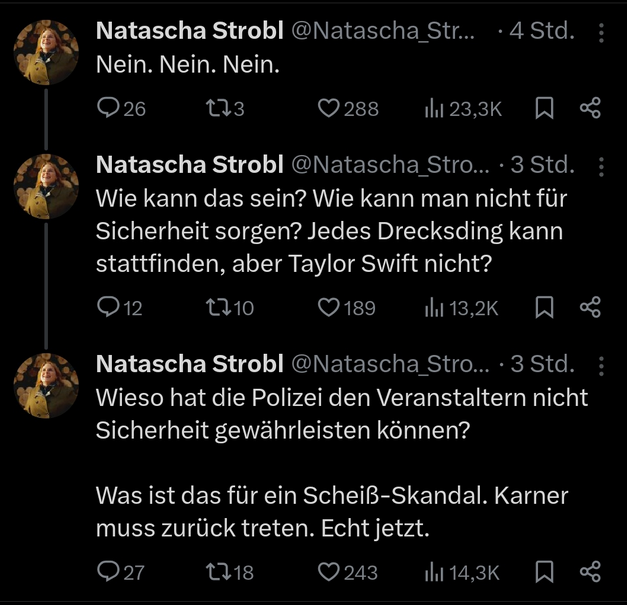Share the Karner resignation tweet
627x605 pixels.
(x=591, y=571)
